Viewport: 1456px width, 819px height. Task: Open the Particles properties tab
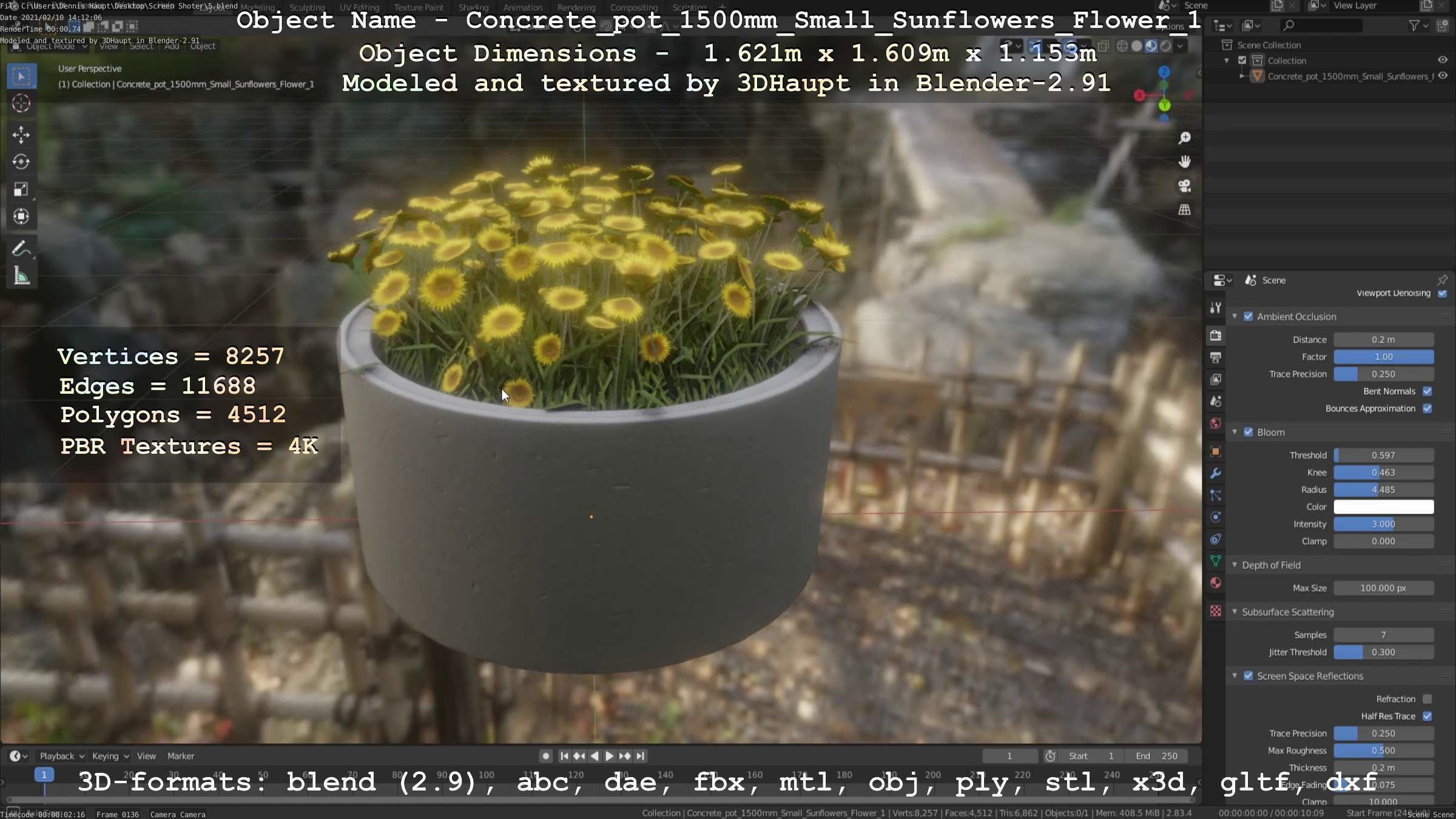[x=1215, y=496]
